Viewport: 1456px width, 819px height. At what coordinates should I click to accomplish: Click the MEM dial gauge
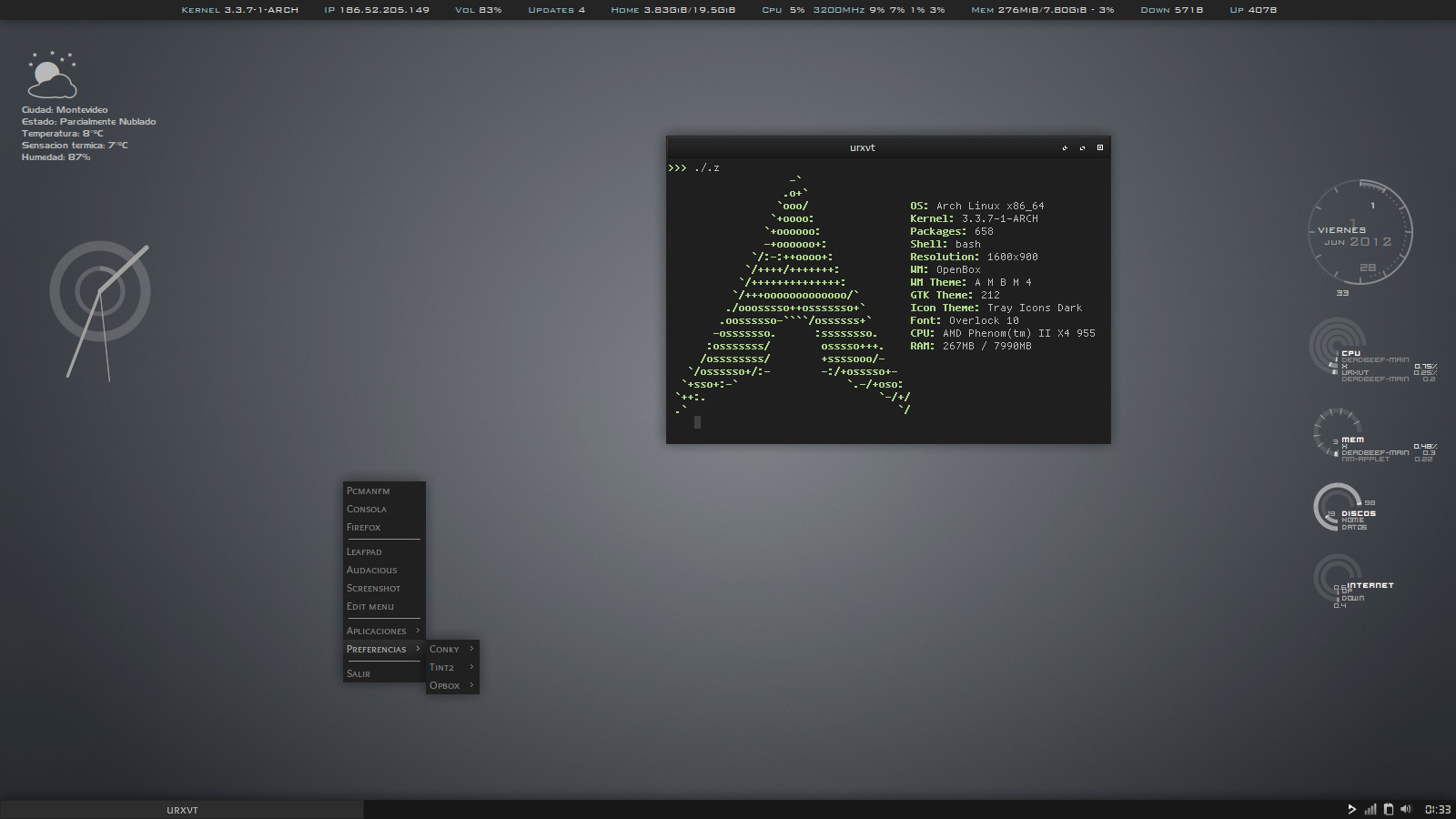(x=1336, y=432)
